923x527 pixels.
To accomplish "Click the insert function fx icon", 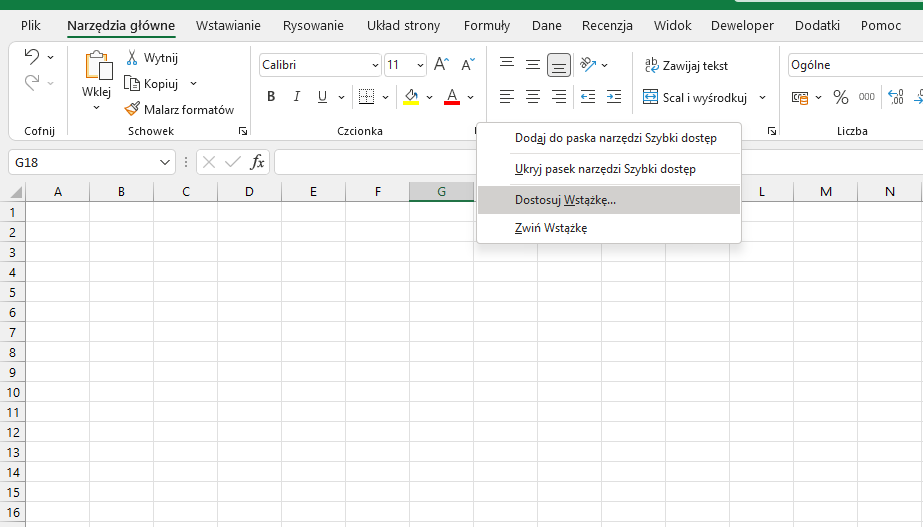I will pyautogui.click(x=257, y=162).
